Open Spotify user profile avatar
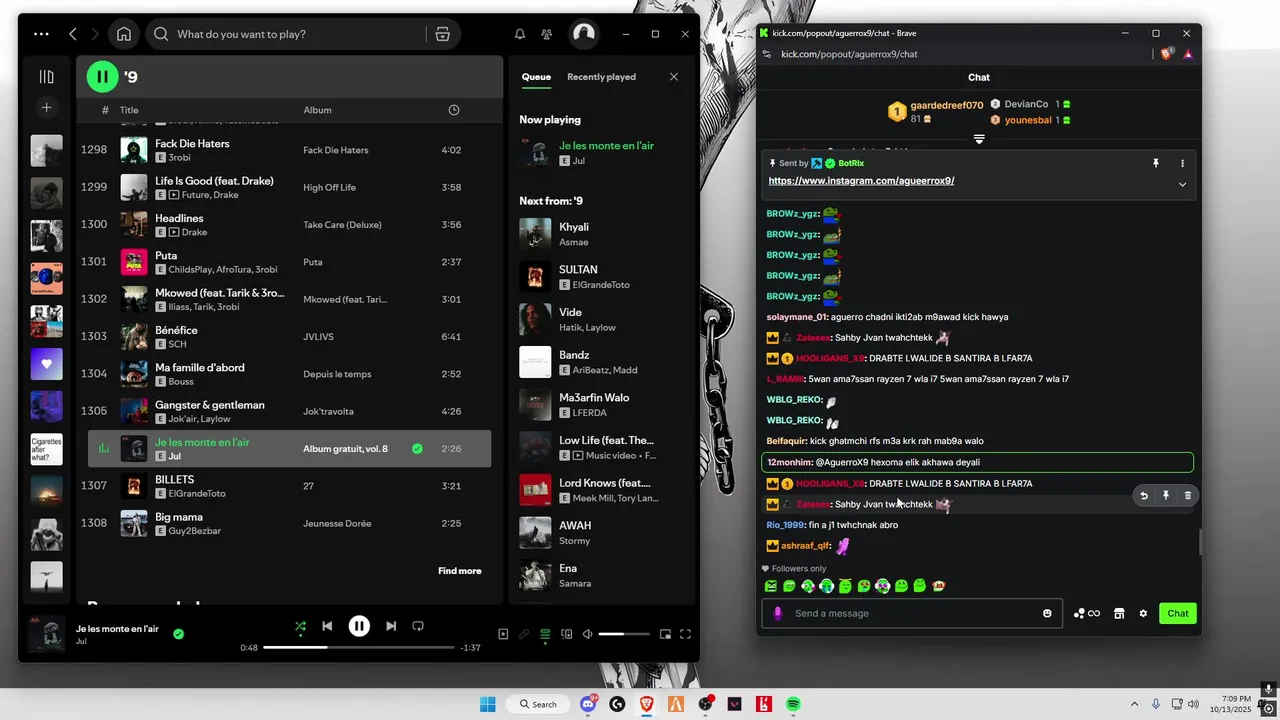The image size is (1280, 720). 584,34
